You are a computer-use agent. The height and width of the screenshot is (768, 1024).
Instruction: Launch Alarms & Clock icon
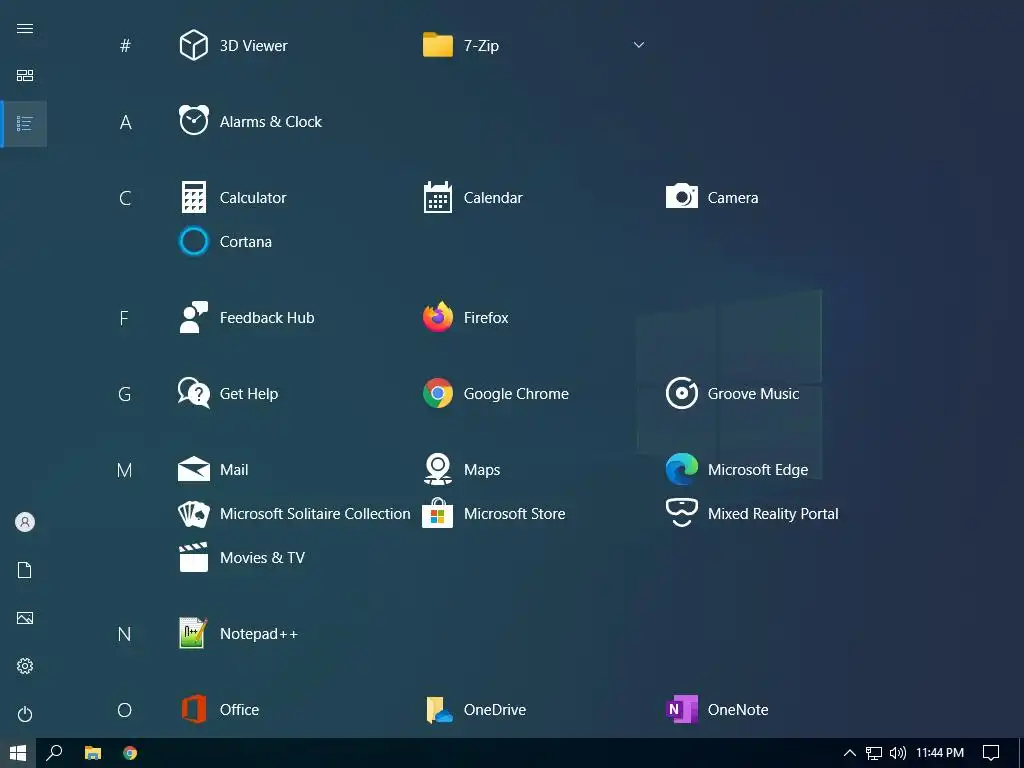coord(193,121)
